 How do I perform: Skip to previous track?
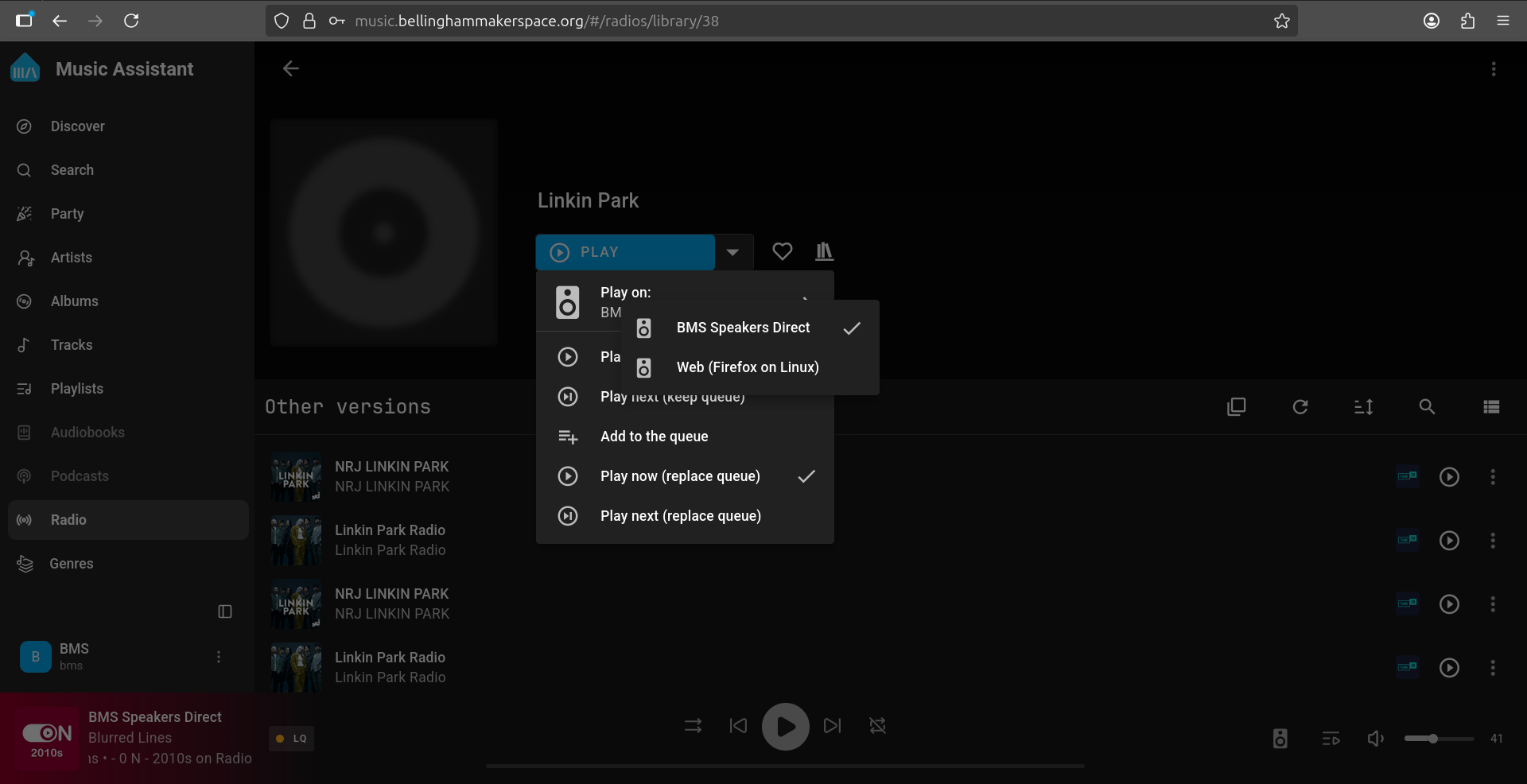(x=738, y=726)
